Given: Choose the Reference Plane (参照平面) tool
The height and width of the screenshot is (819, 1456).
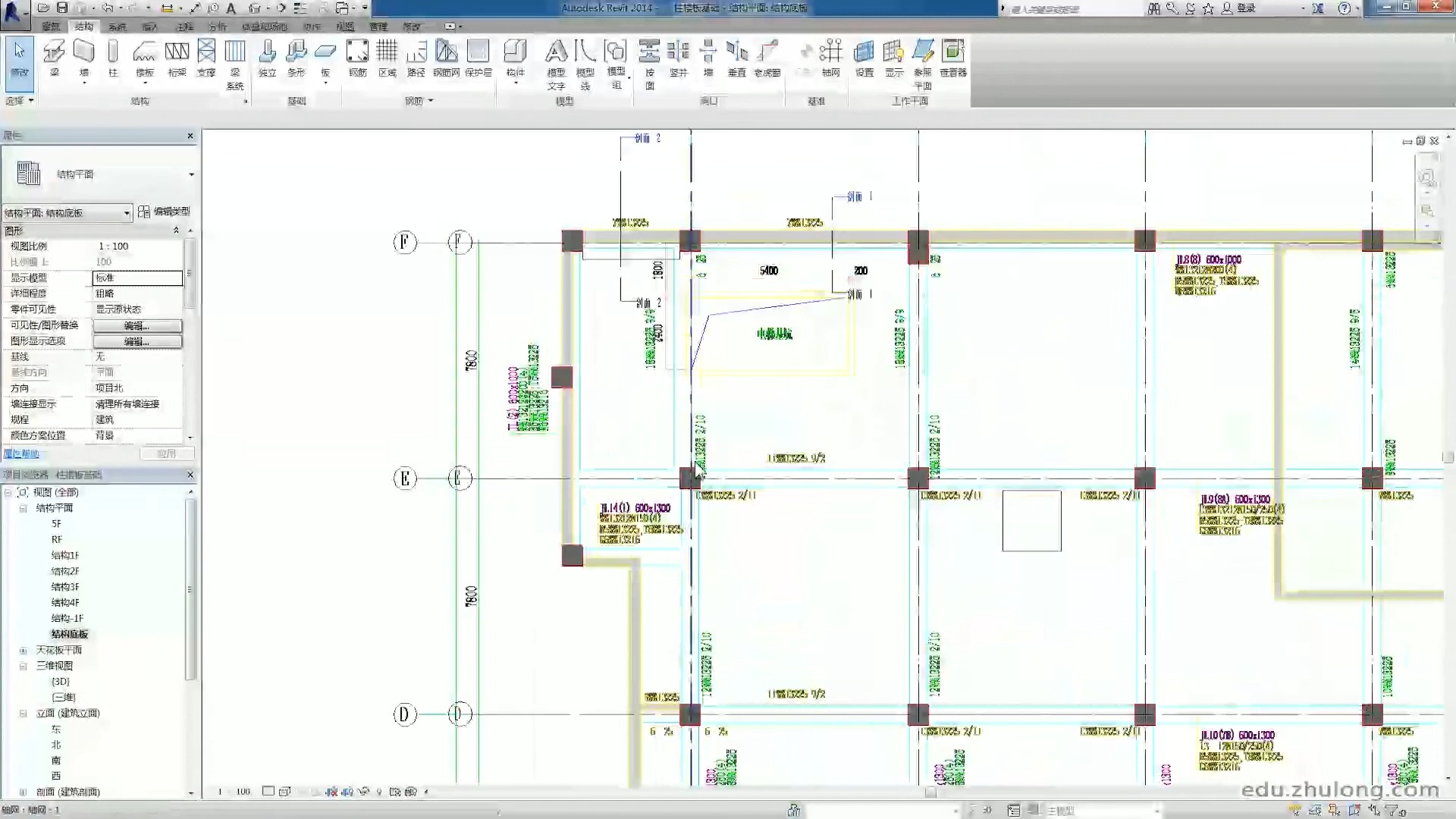Looking at the screenshot, I should click(x=923, y=64).
